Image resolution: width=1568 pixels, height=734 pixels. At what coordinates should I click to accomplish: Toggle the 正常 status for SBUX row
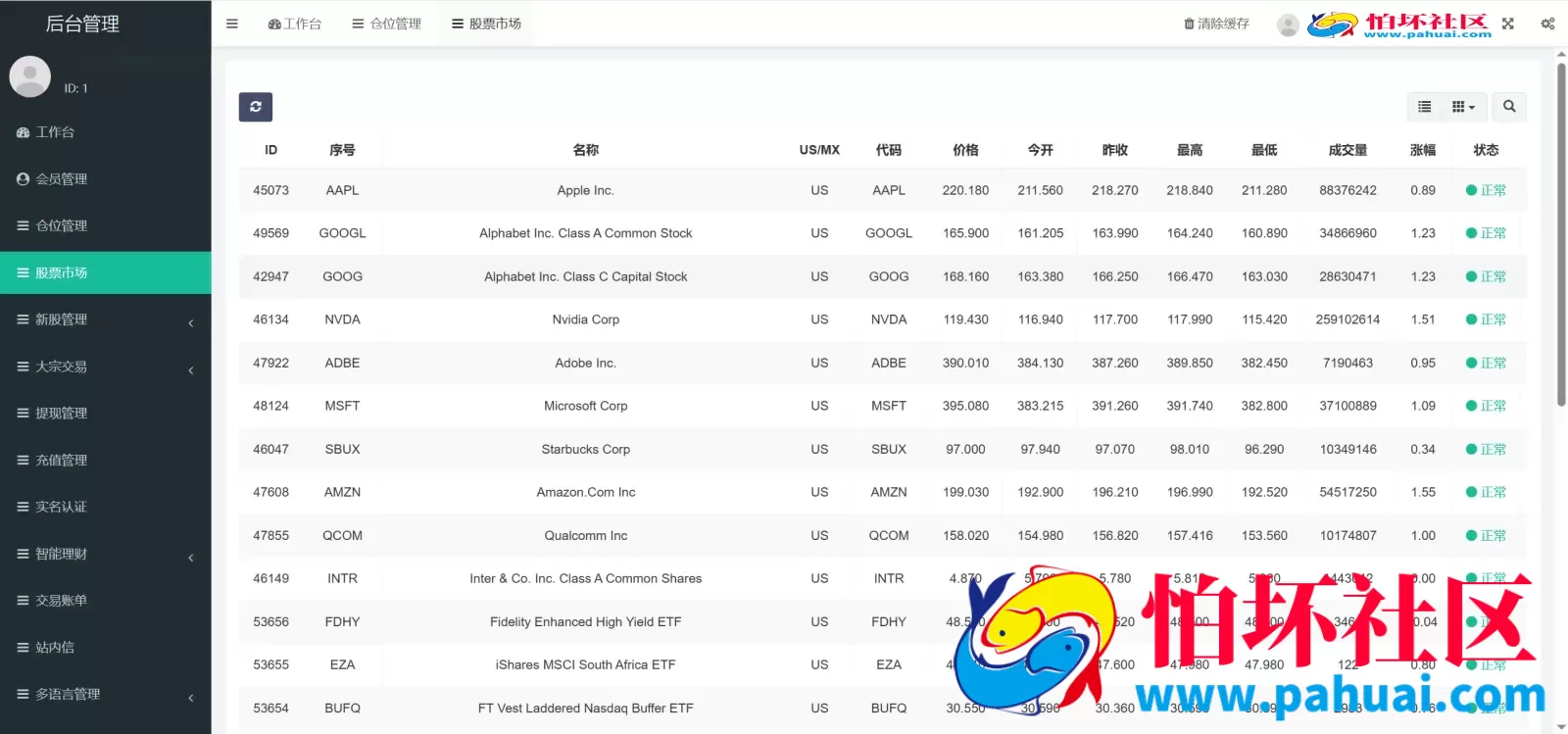[1486, 449]
